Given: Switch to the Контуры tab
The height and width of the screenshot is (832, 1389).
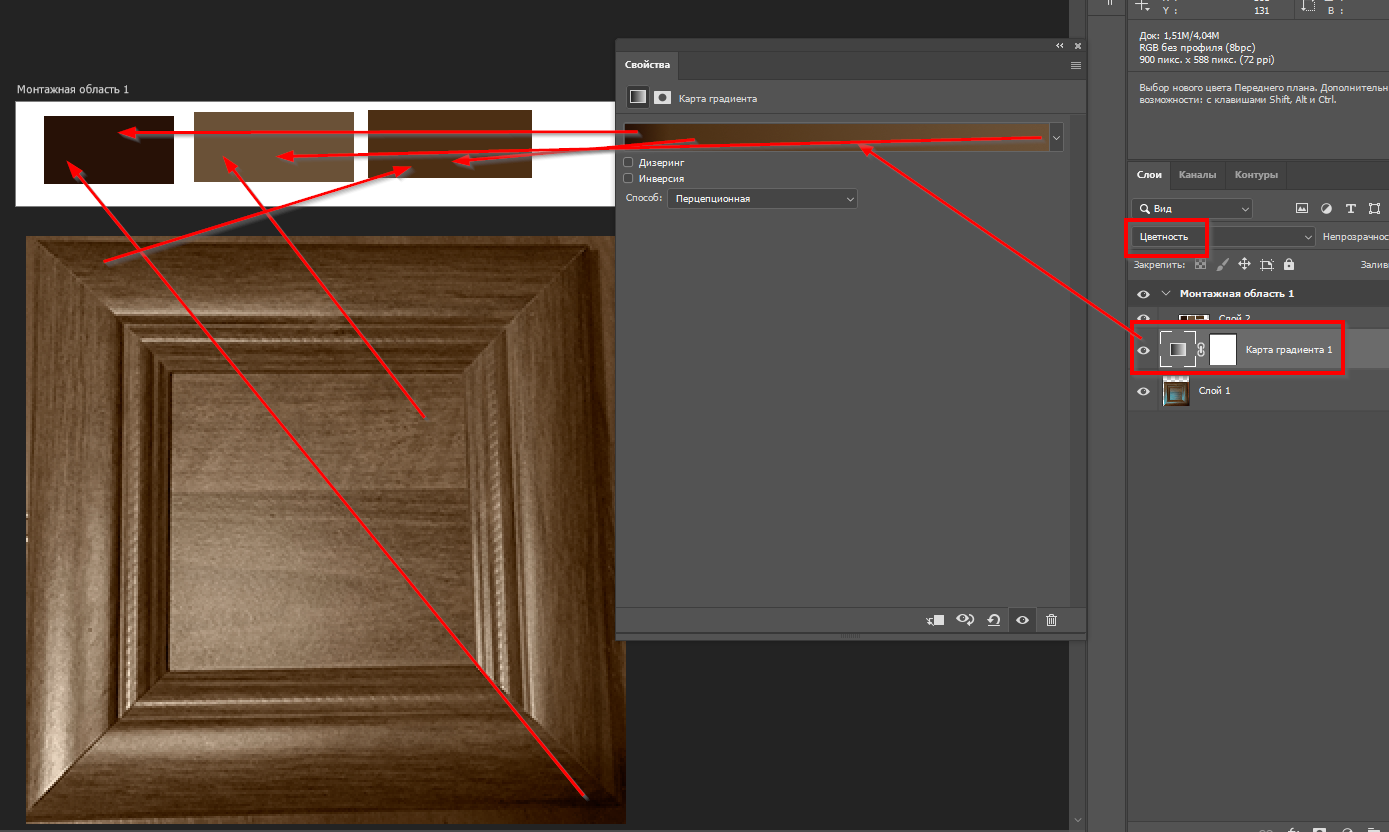Looking at the screenshot, I should pyautogui.click(x=1256, y=175).
